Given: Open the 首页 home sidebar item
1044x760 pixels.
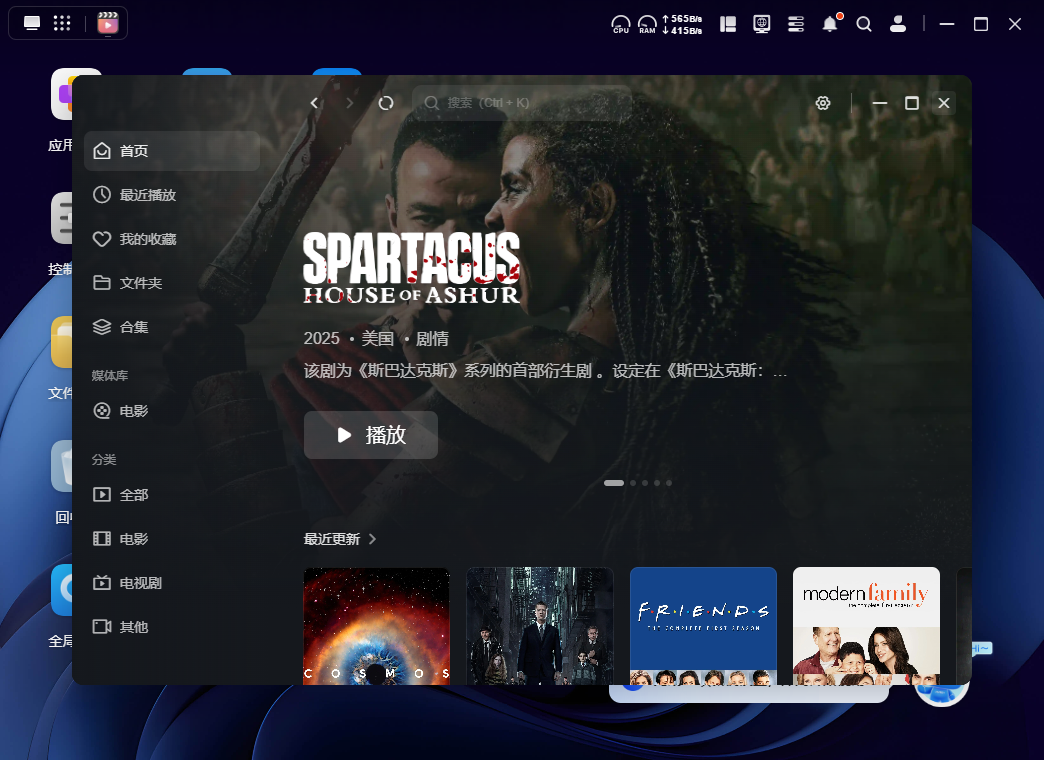Looking at the screenshot, I should coord(172,151).
